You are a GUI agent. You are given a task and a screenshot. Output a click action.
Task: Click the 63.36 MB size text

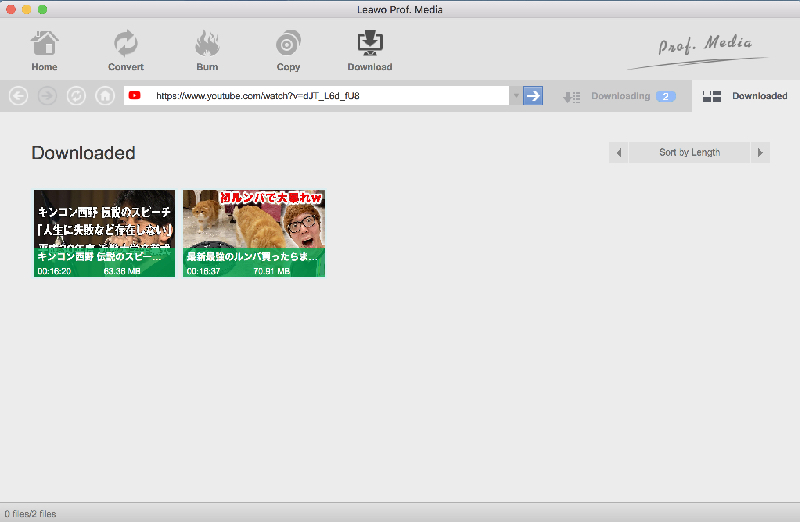coord(122,271)
